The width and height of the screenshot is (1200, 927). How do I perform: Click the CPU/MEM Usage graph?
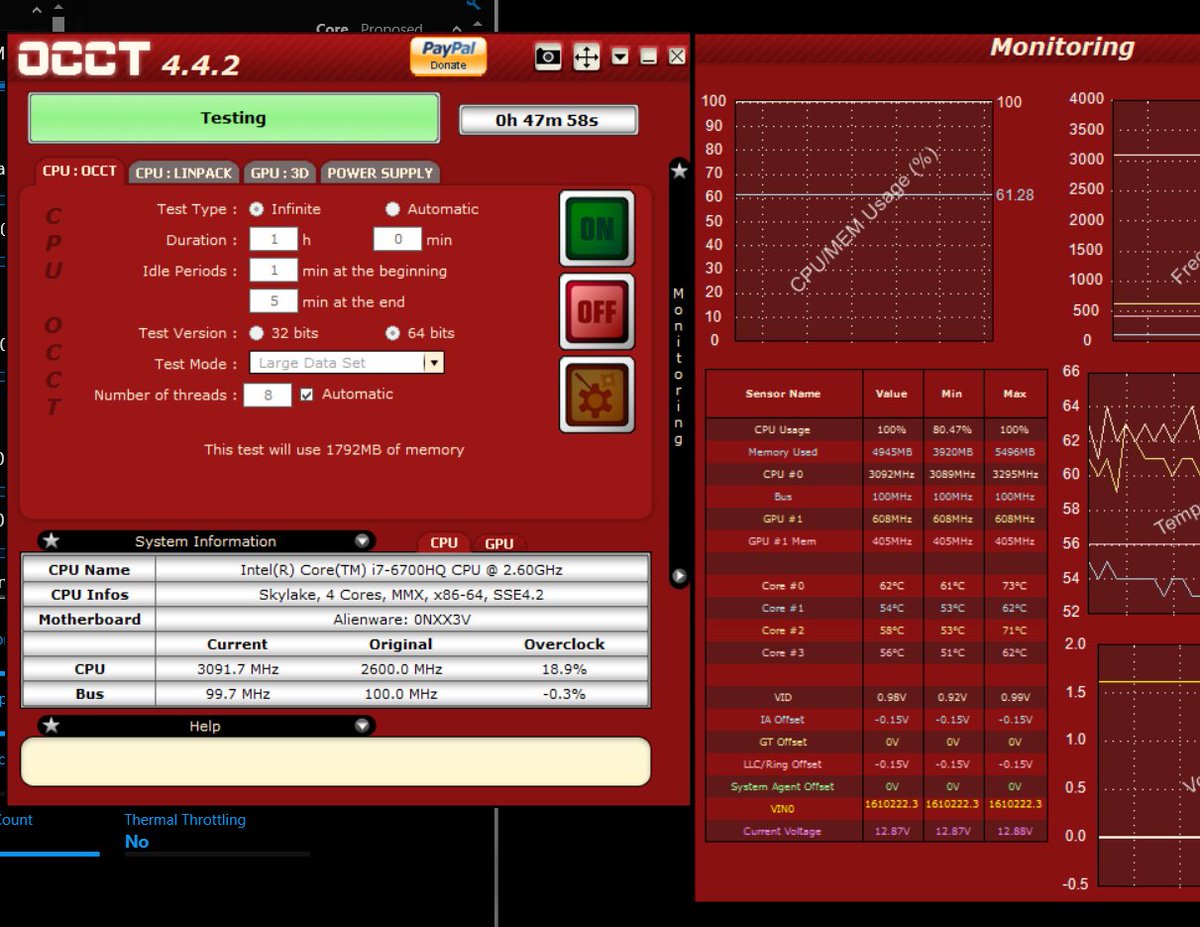click(864, 221)
